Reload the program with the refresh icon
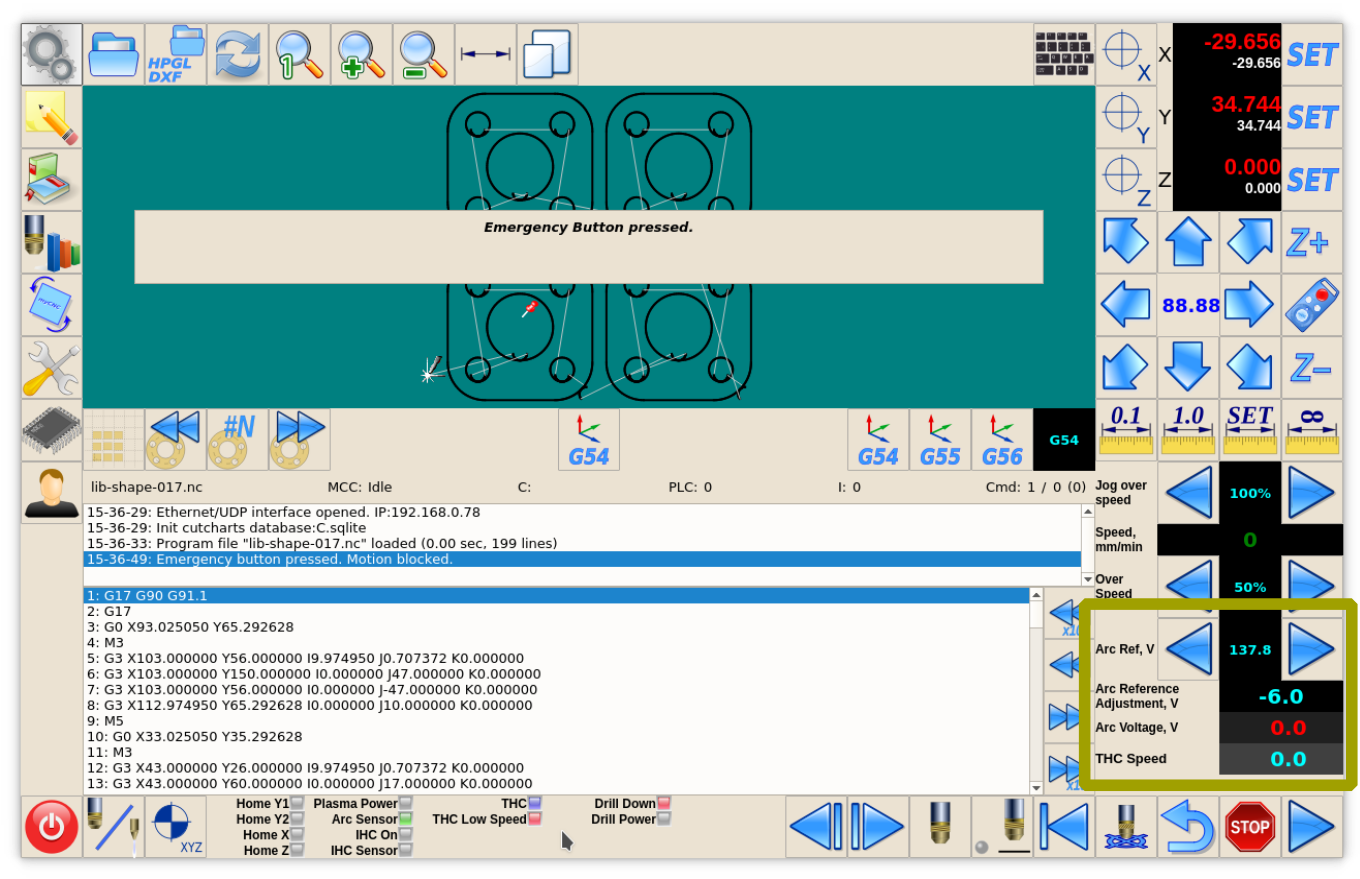The width and height of the screenshot is (1360, 879). tap(238, 54)
